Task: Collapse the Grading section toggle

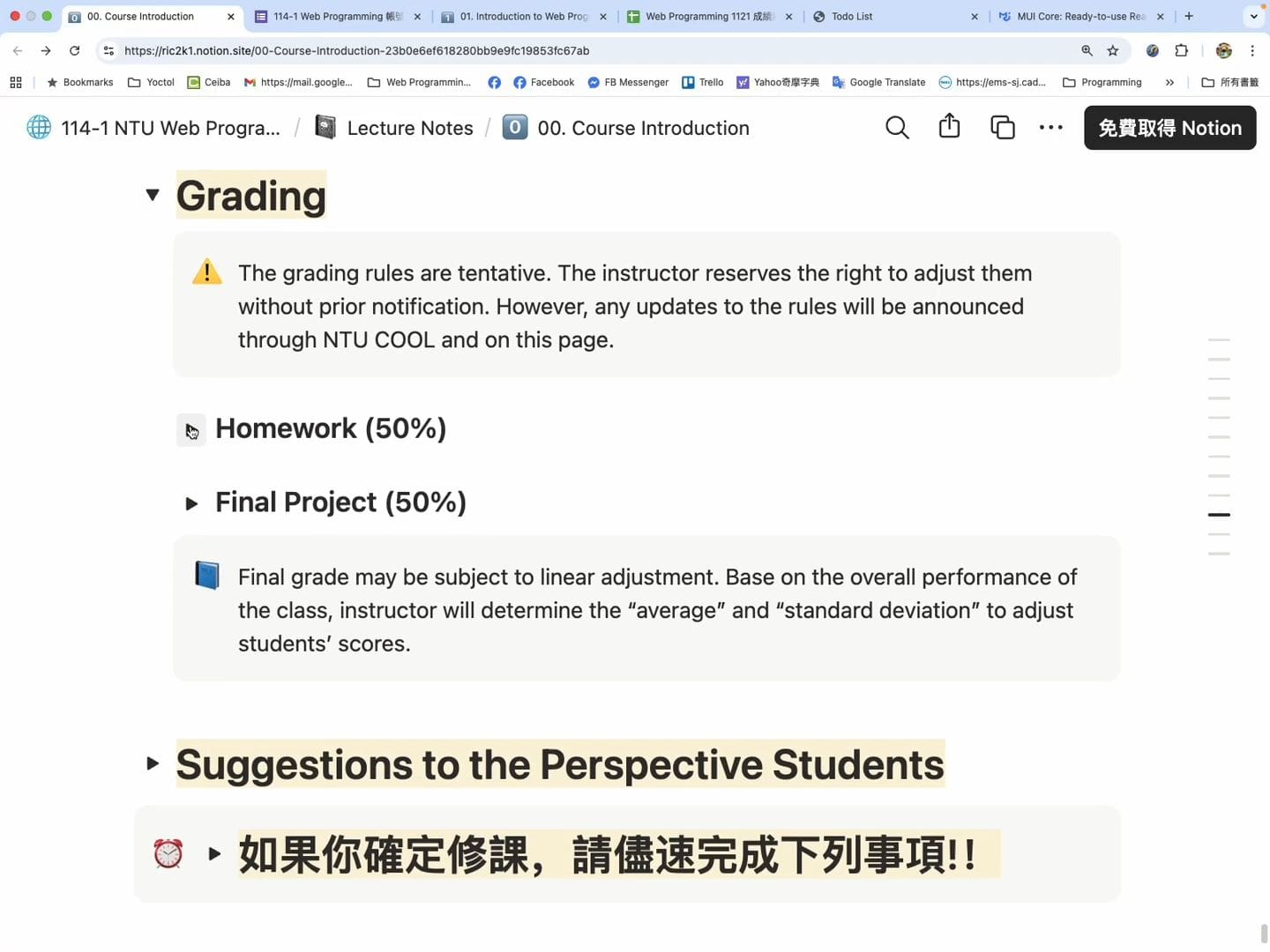Action: [x=153, y=195]
